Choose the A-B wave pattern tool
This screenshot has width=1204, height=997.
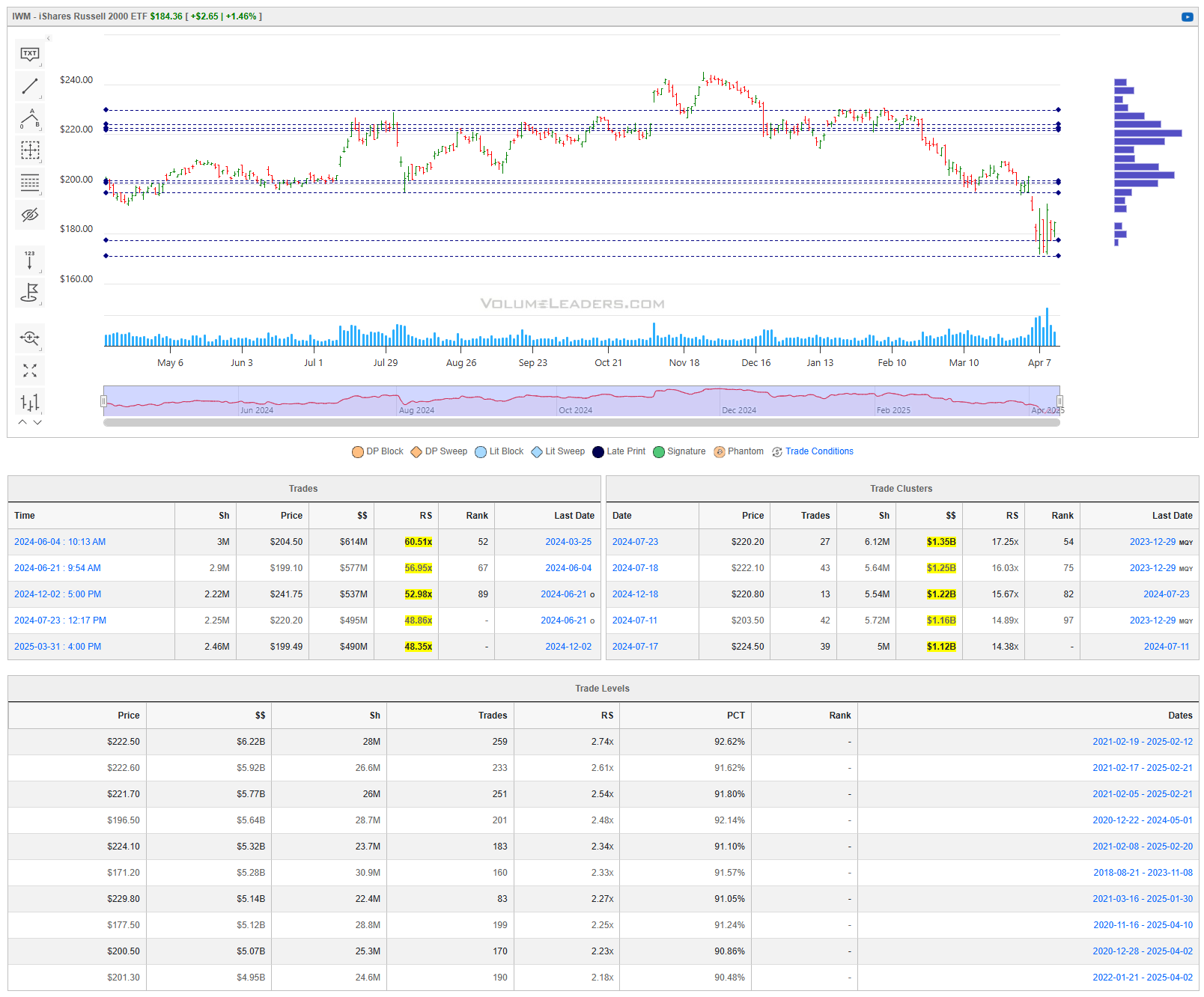(x=30, y=118)
